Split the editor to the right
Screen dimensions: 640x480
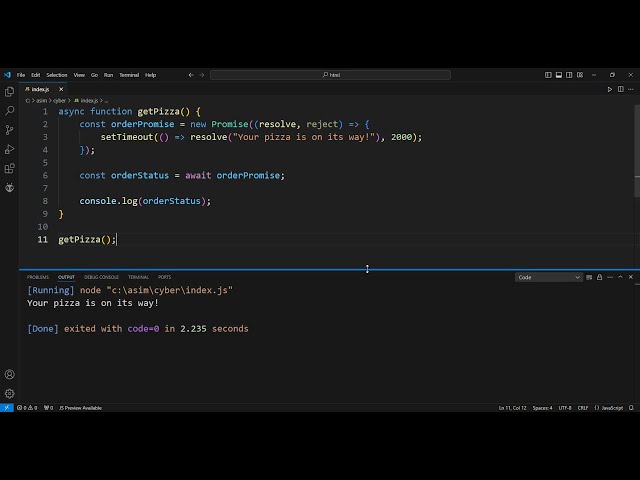click(620, 89)
